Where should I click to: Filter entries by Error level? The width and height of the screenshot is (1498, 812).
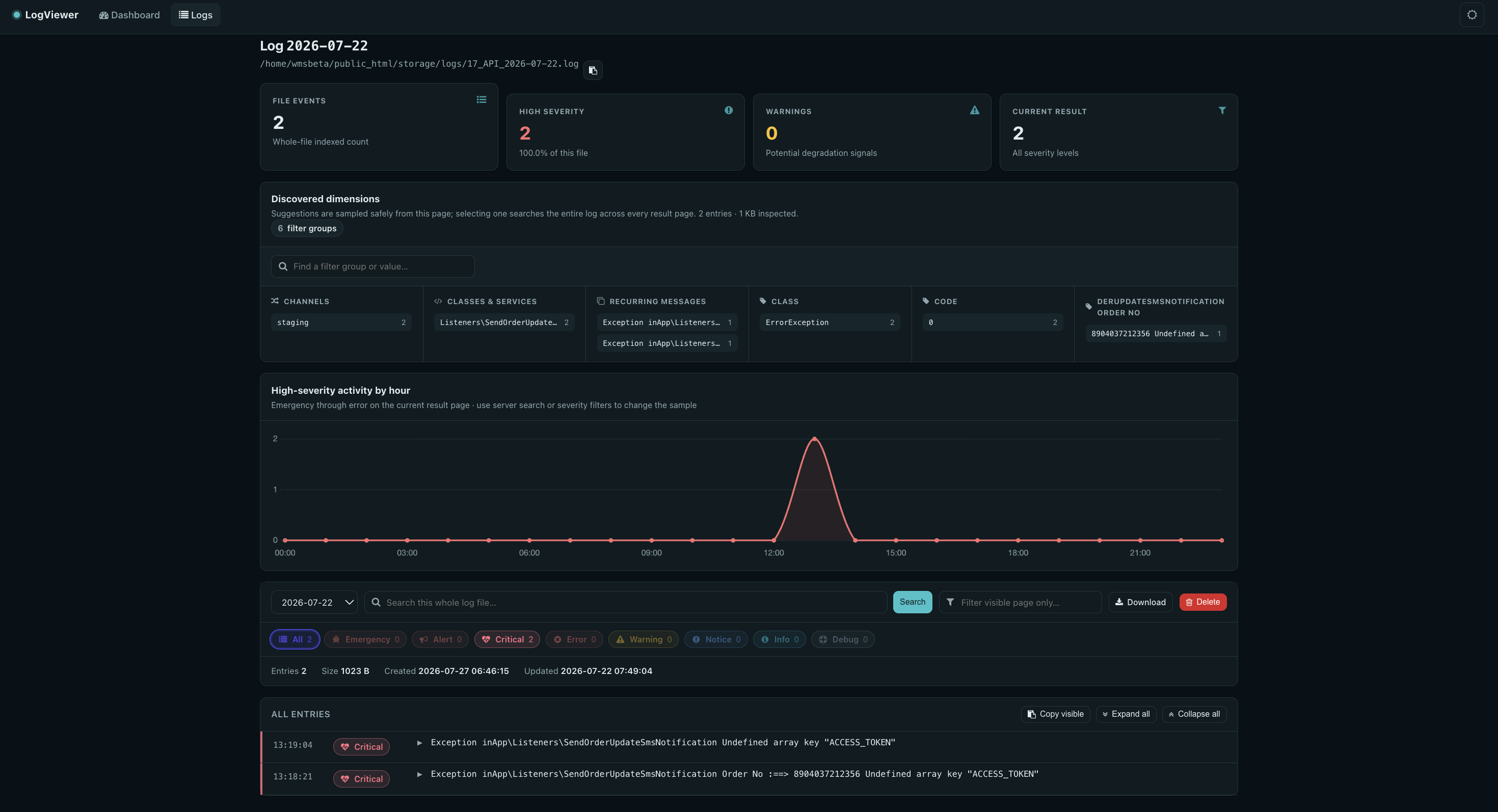(x=575, y=639)
